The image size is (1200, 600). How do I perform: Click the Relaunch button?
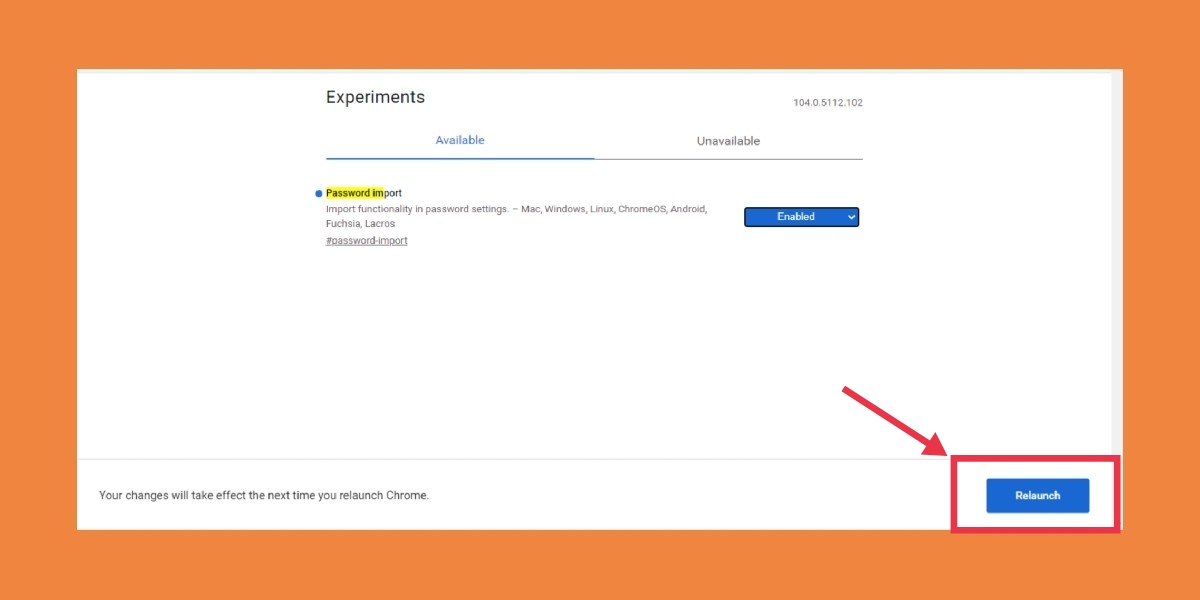tap(1037, 494)
